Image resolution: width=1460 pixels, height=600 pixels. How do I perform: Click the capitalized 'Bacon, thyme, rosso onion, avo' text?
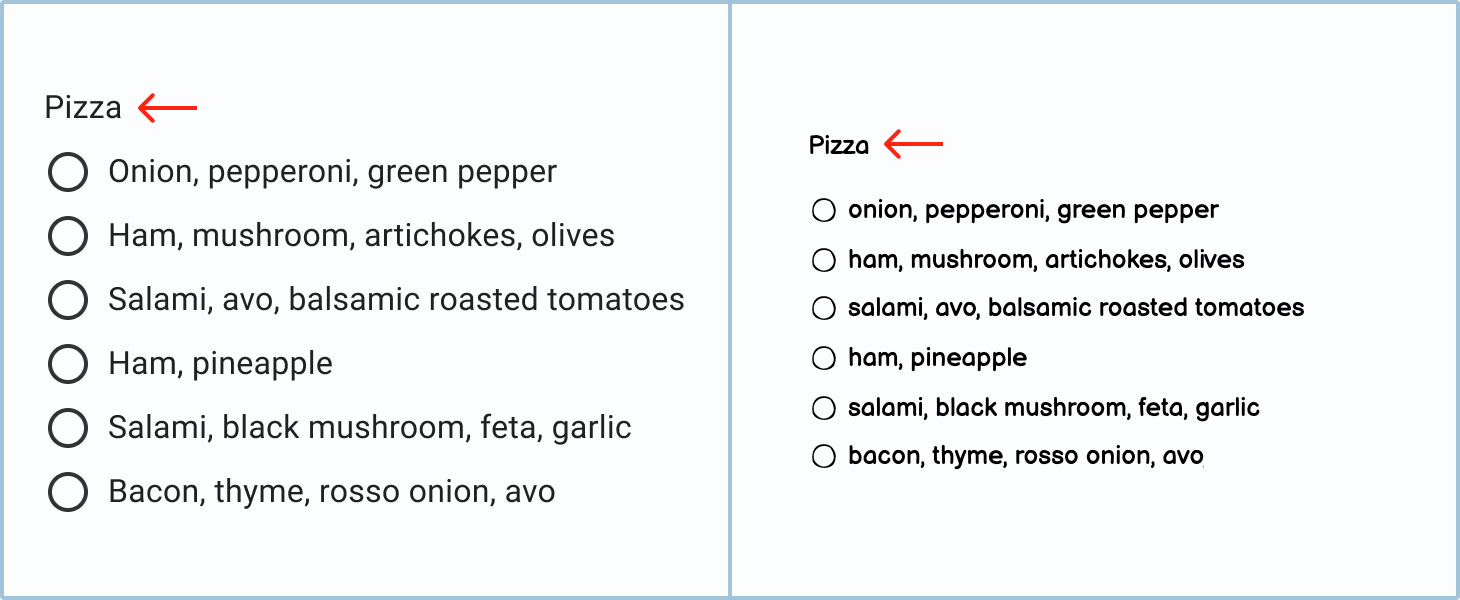click(x=331, y=492)
